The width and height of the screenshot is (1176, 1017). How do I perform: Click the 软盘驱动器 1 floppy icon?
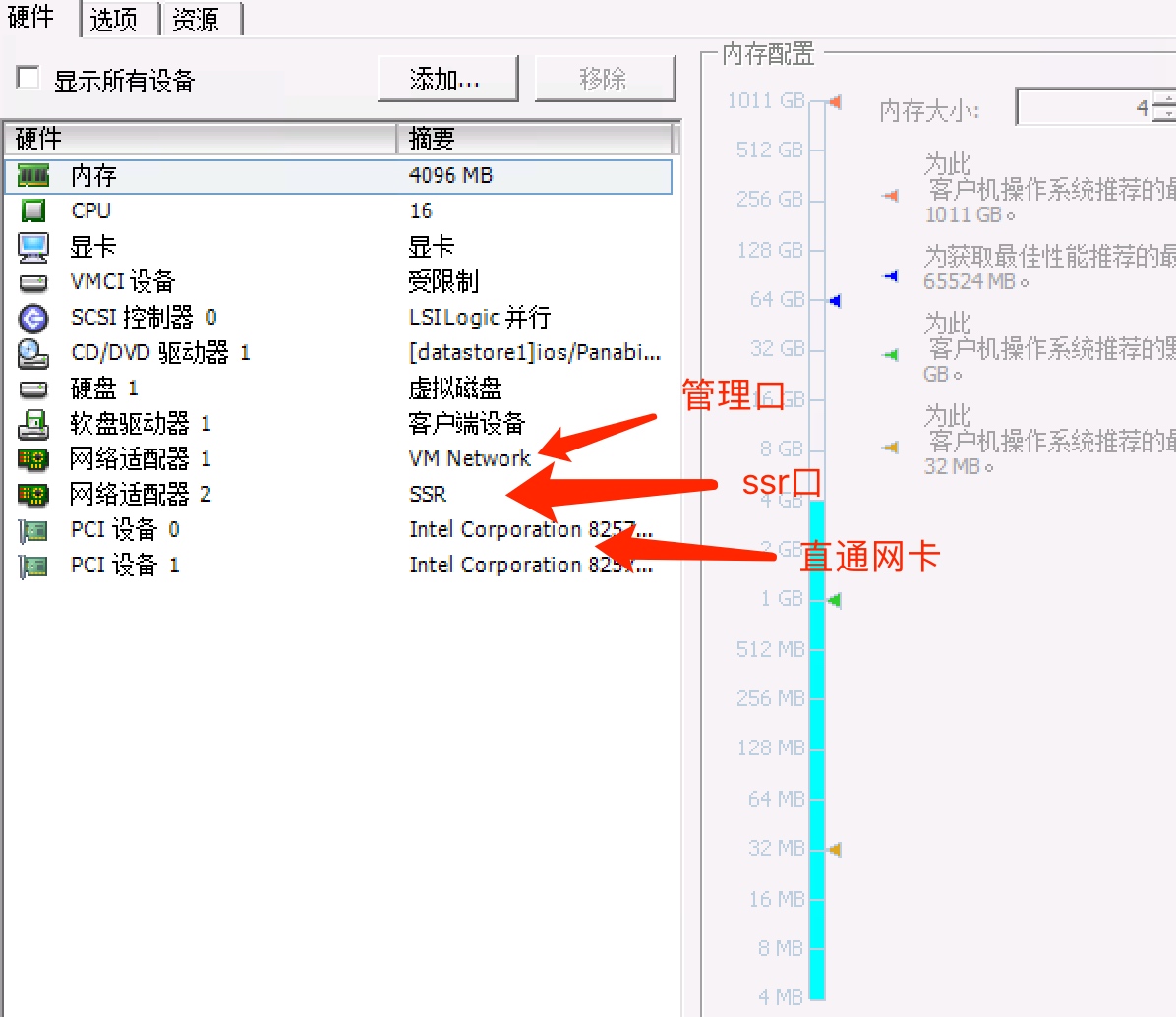[x=33, y=425]
